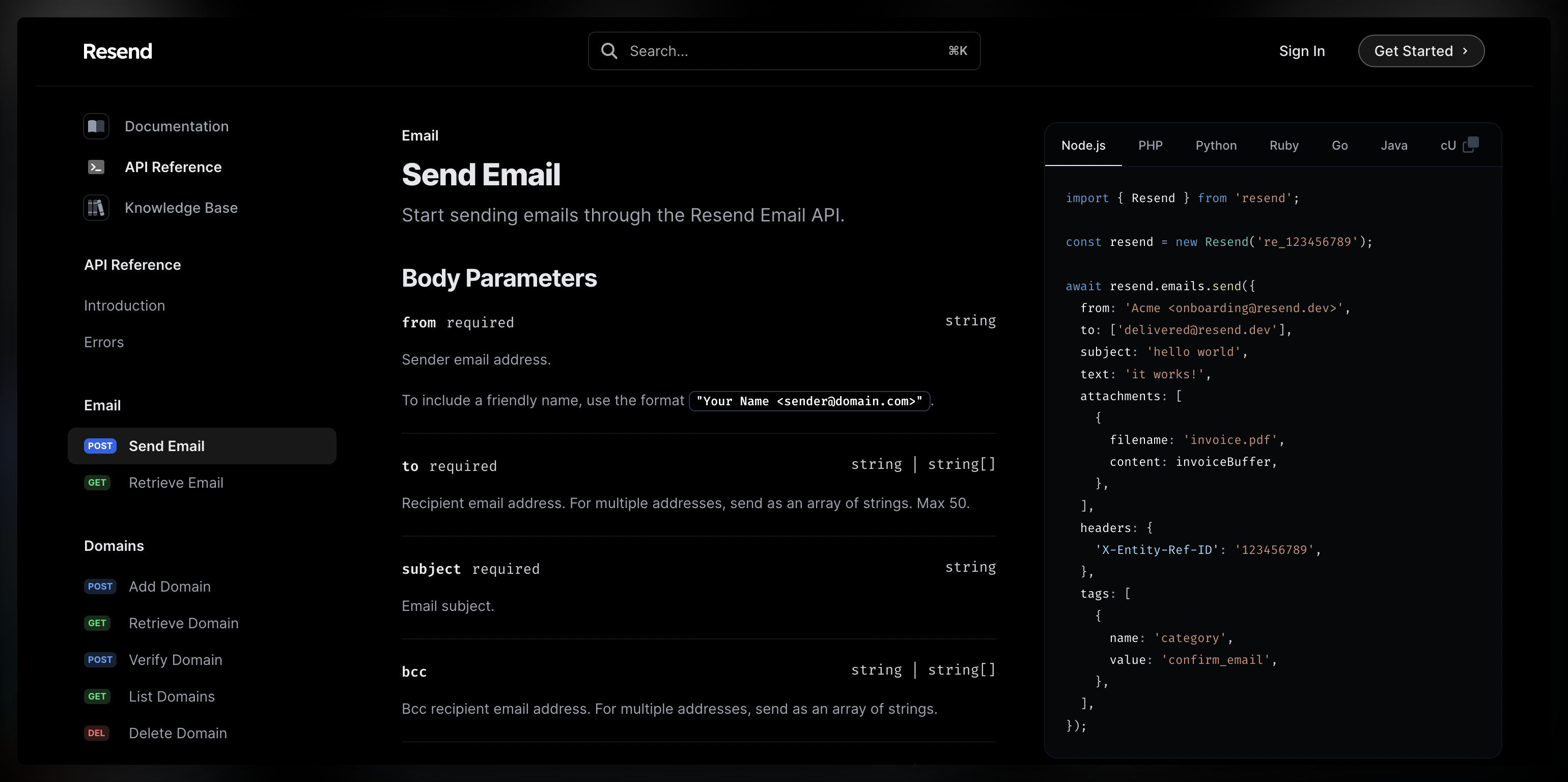The image size is (1568, 782).
Task: Focus the Search input field
Action: tap(784, 51)
